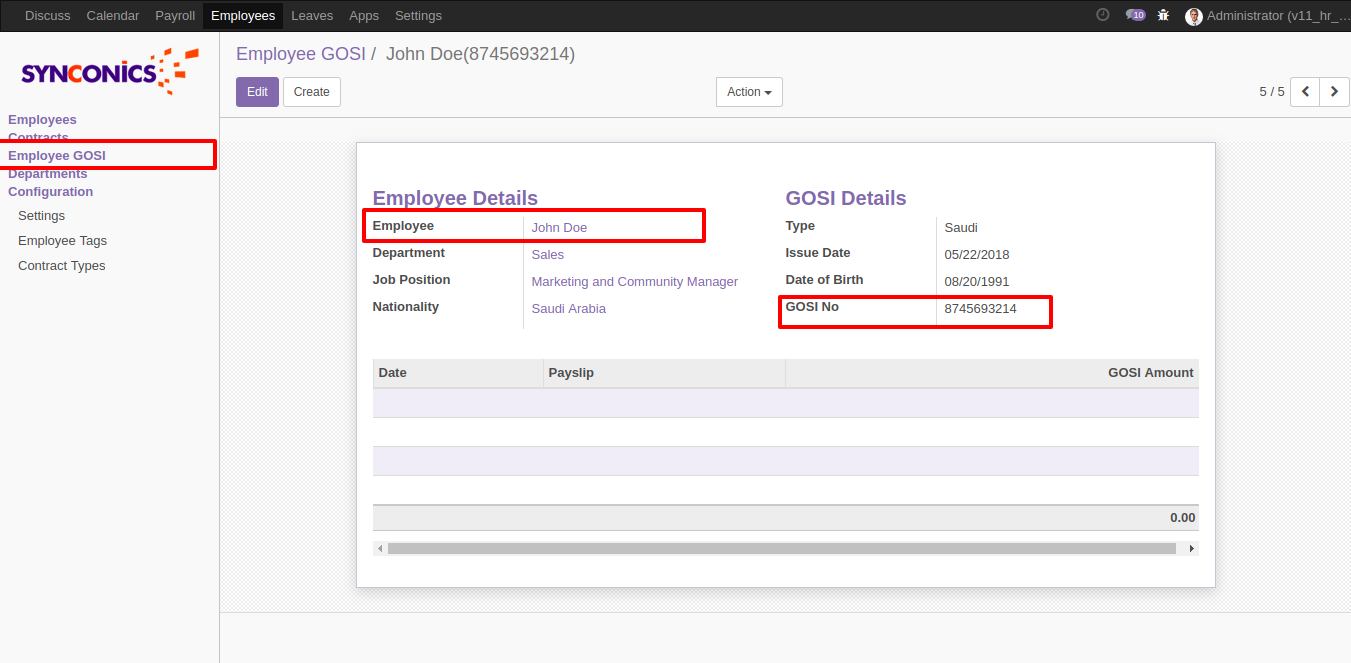Image resolution: width=1351 pixels, height=663 pixels.
Task: Click the Administrator user avatar
Action: (1193, 16)
